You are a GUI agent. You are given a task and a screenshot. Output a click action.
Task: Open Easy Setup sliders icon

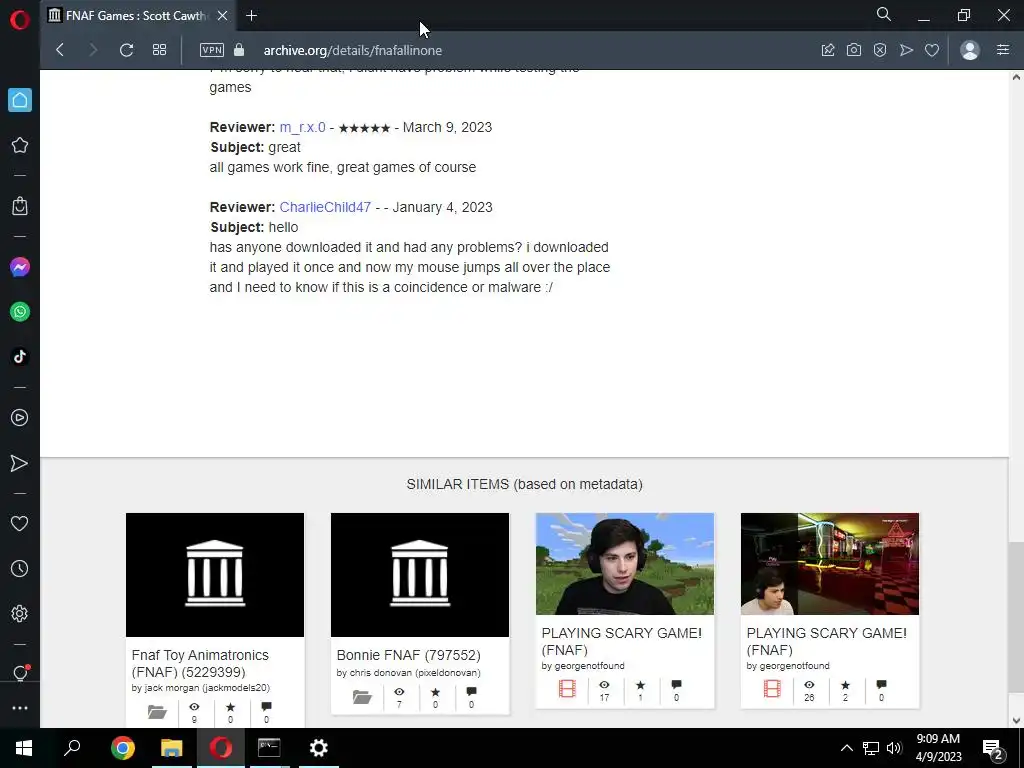coord(1003,50)
